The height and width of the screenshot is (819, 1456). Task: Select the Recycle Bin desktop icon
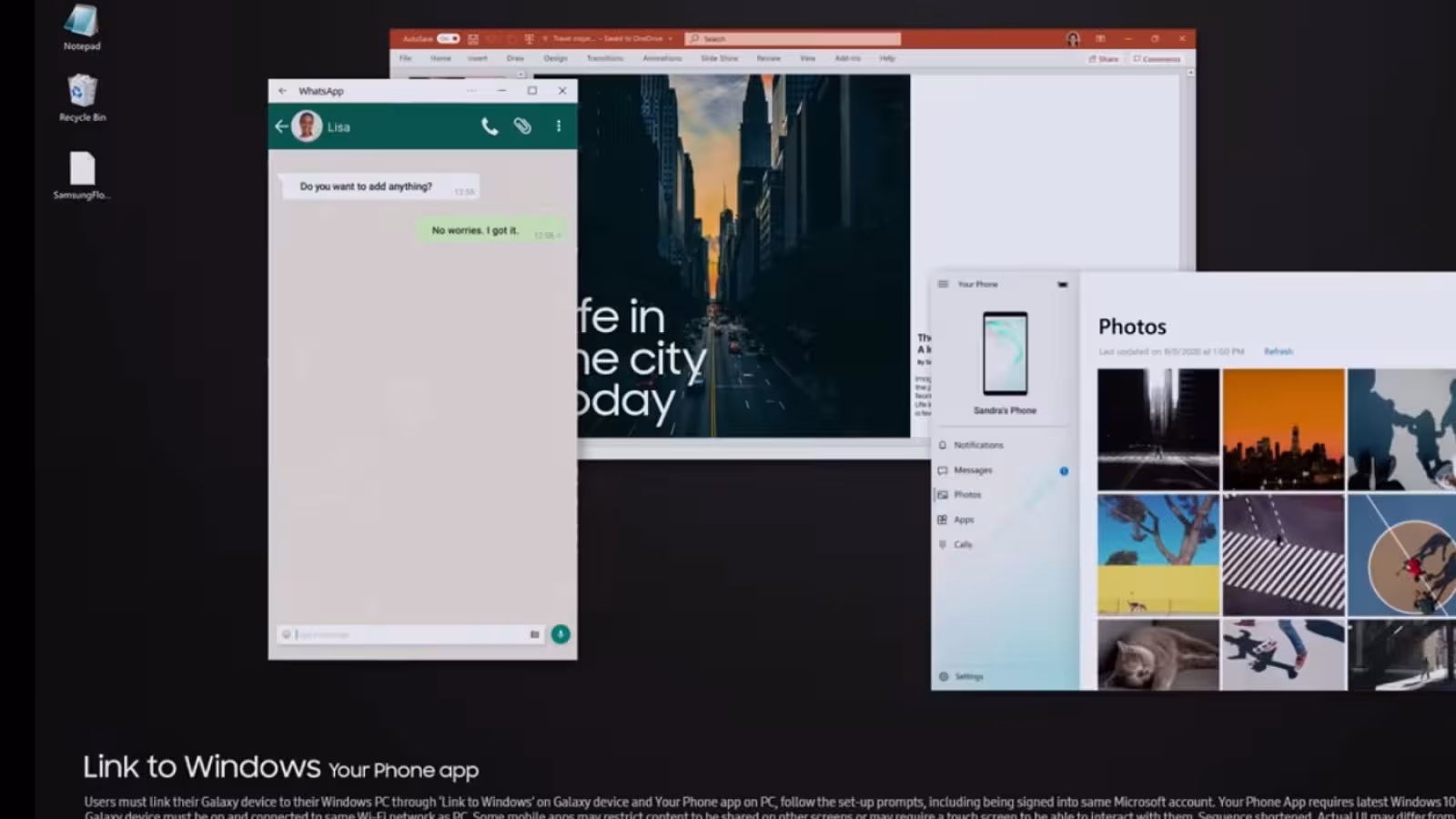tap(82, 98)
